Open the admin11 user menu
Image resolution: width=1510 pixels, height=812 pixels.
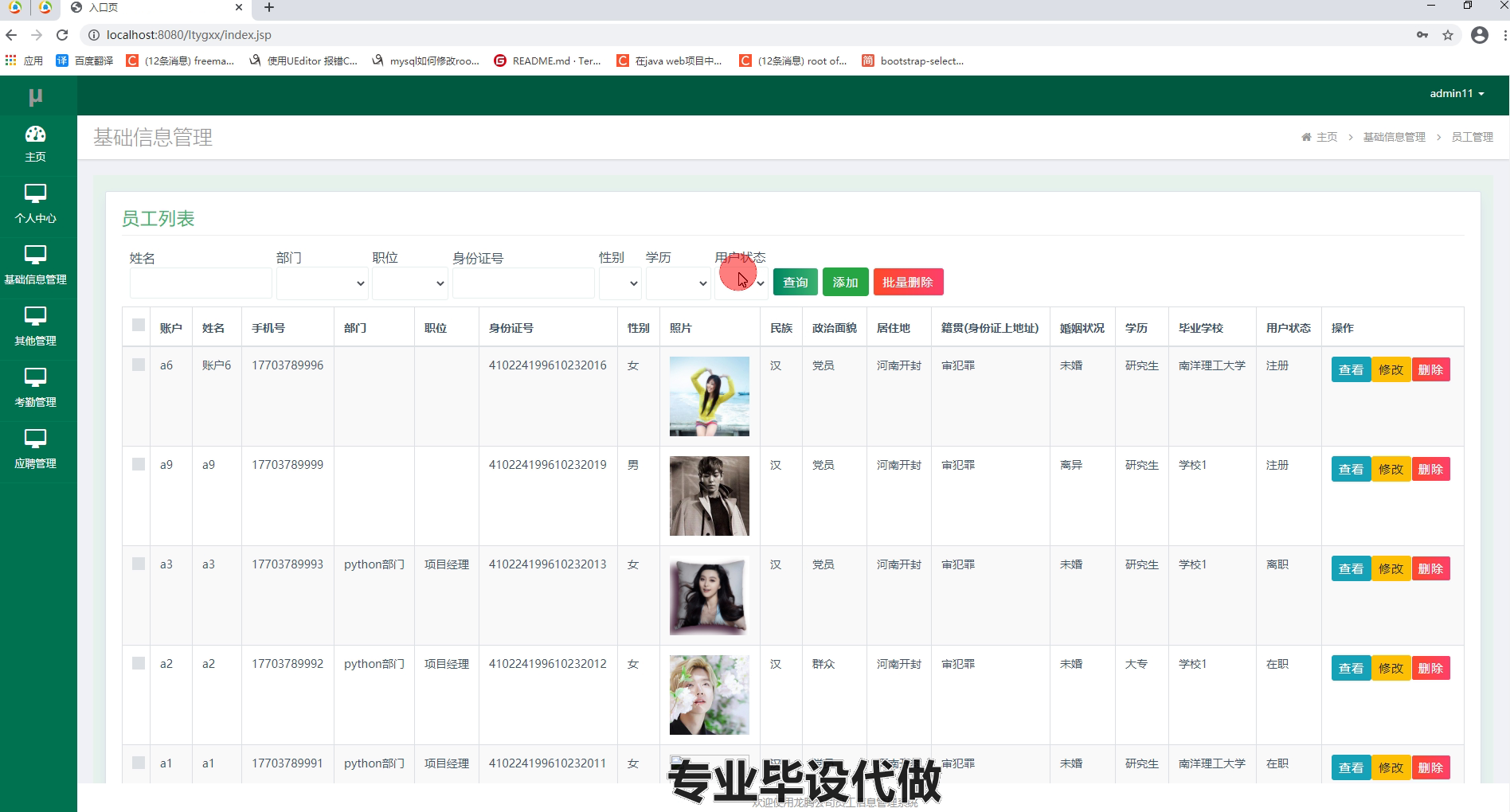tap(1457, 93)
